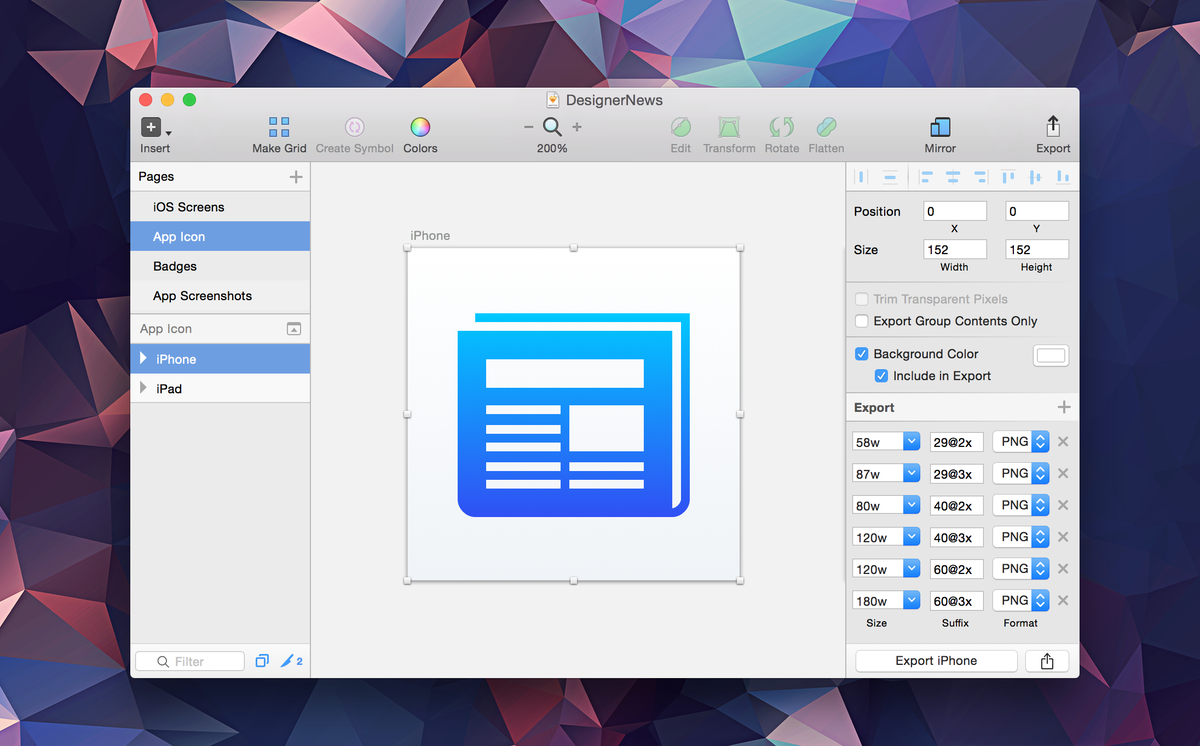The height and width of the screenshot is (746, 1200).
Task: Remove the 87w export row
Action: point(1063,473)
